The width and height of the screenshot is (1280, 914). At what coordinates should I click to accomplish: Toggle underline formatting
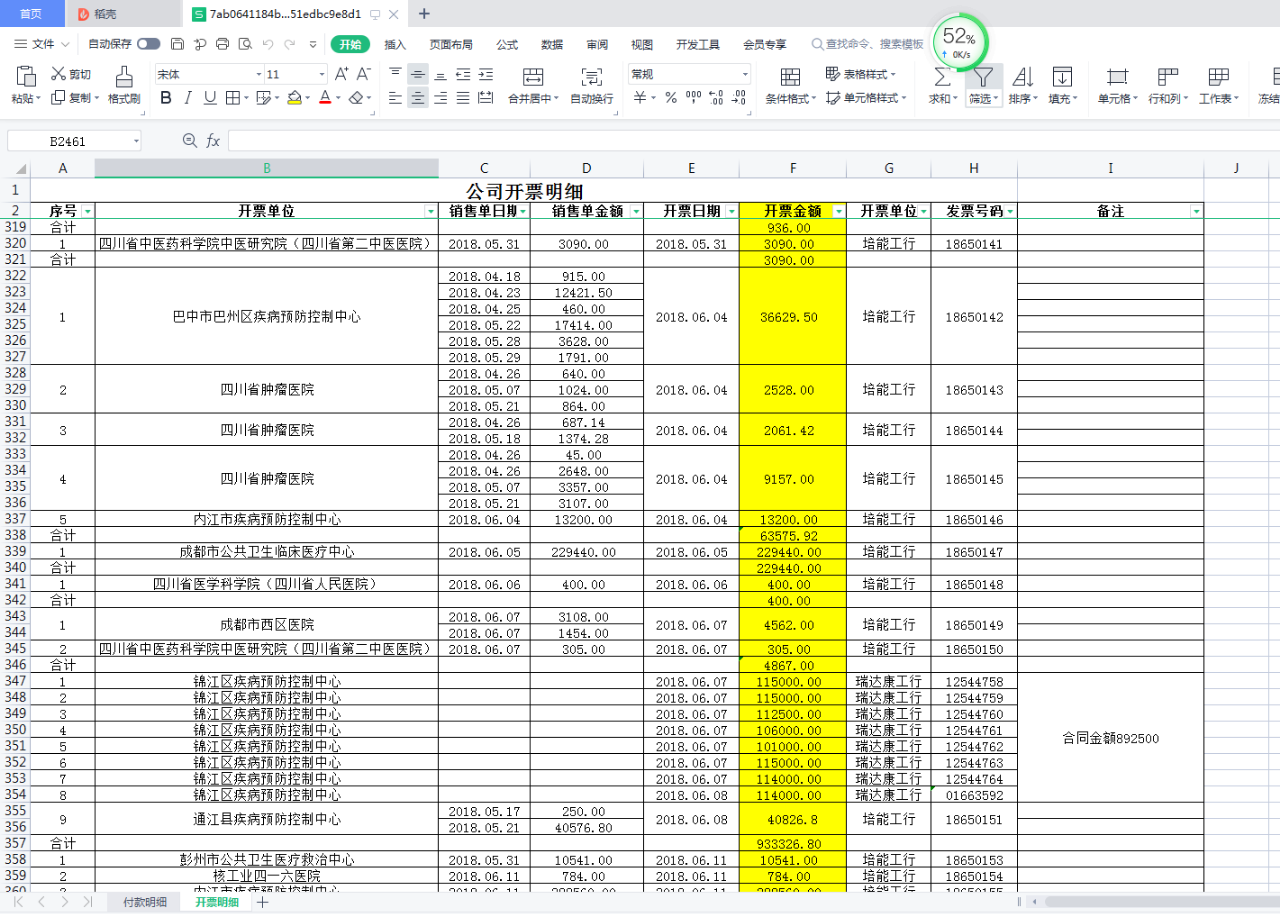[x=210, y=98]
